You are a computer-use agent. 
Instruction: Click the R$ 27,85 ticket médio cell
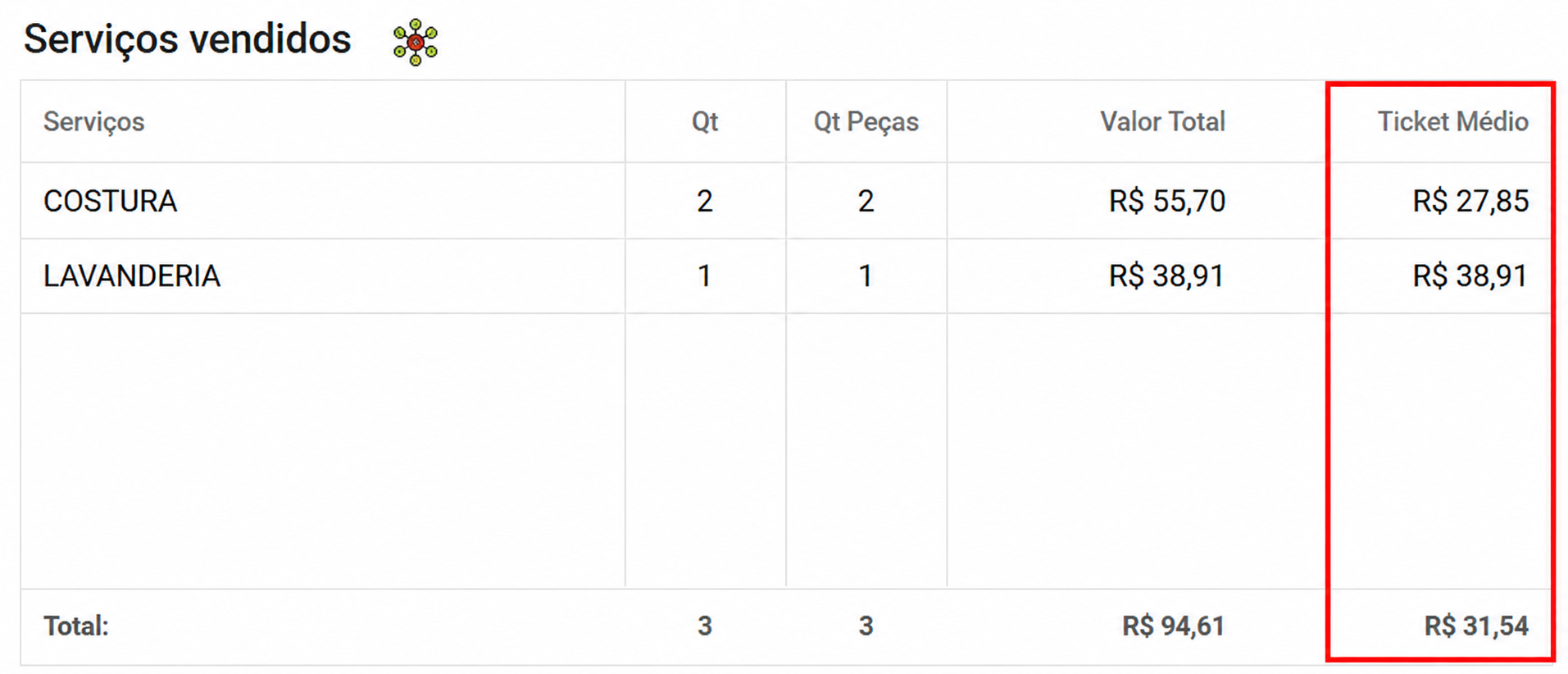1470,201
